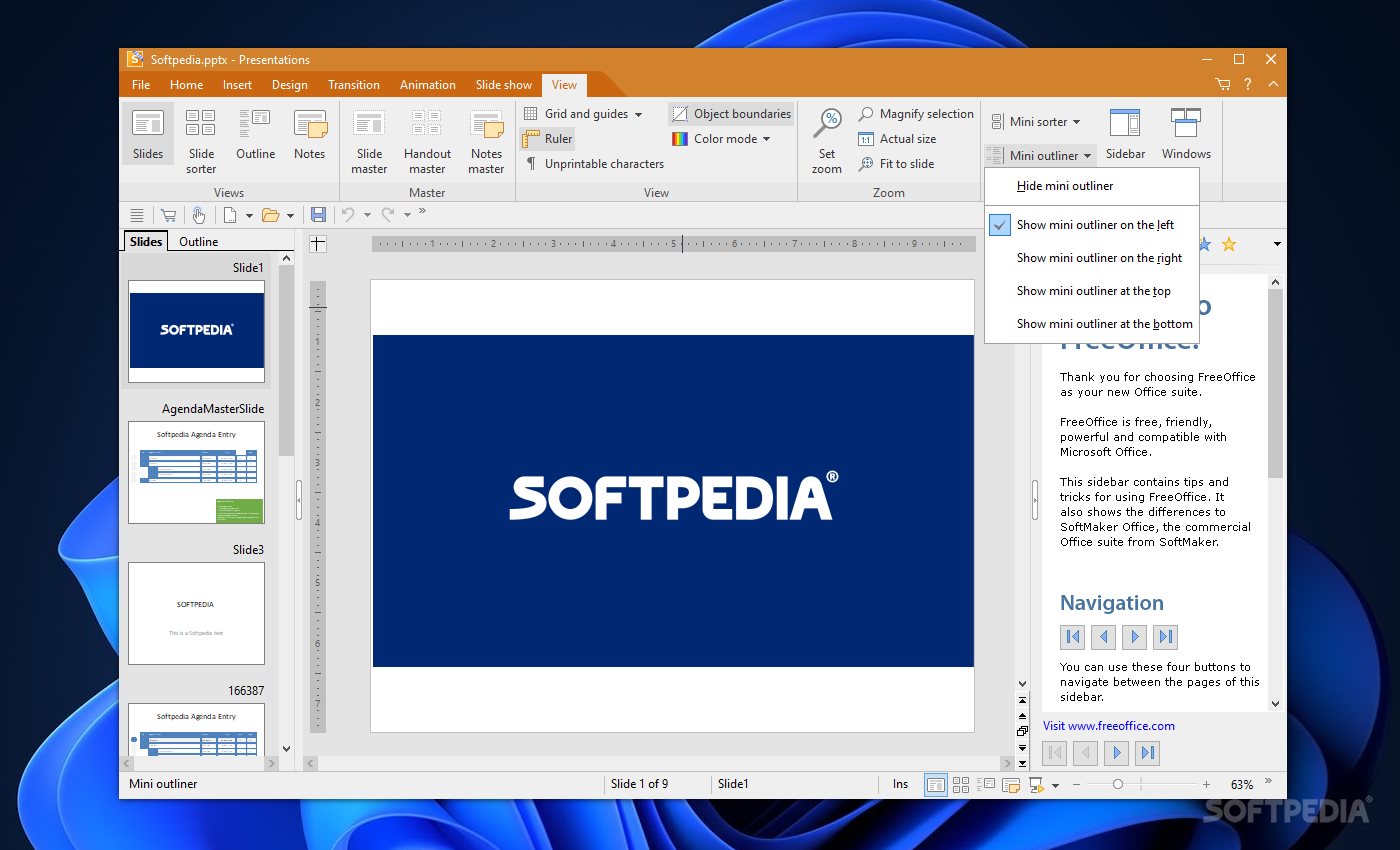The height and width of the screenshot is (850, 1400).
Task: Open Notes view from ribbon
Action: coord(309,136)
